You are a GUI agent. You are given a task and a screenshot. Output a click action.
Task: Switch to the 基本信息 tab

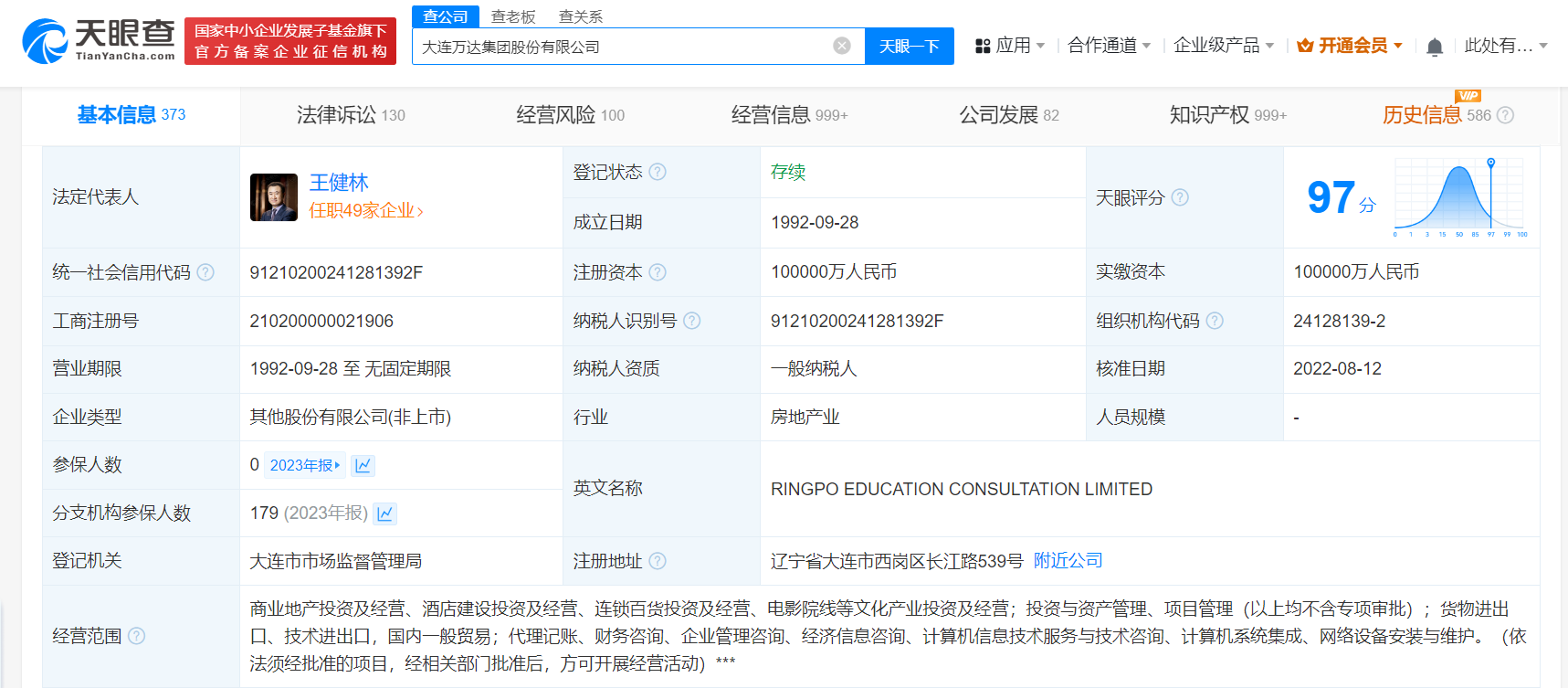(x=131, y=115)
